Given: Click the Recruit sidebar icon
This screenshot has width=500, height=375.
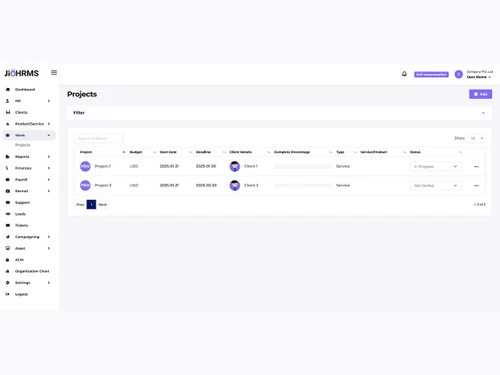Looking at the screenshot, I should click(8, 191).
